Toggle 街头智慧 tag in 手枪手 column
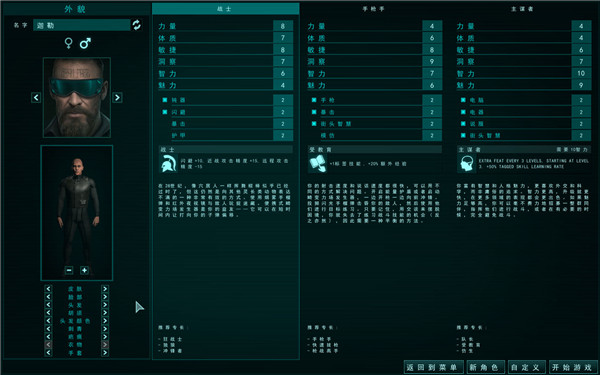 click(x=314, y=124)
